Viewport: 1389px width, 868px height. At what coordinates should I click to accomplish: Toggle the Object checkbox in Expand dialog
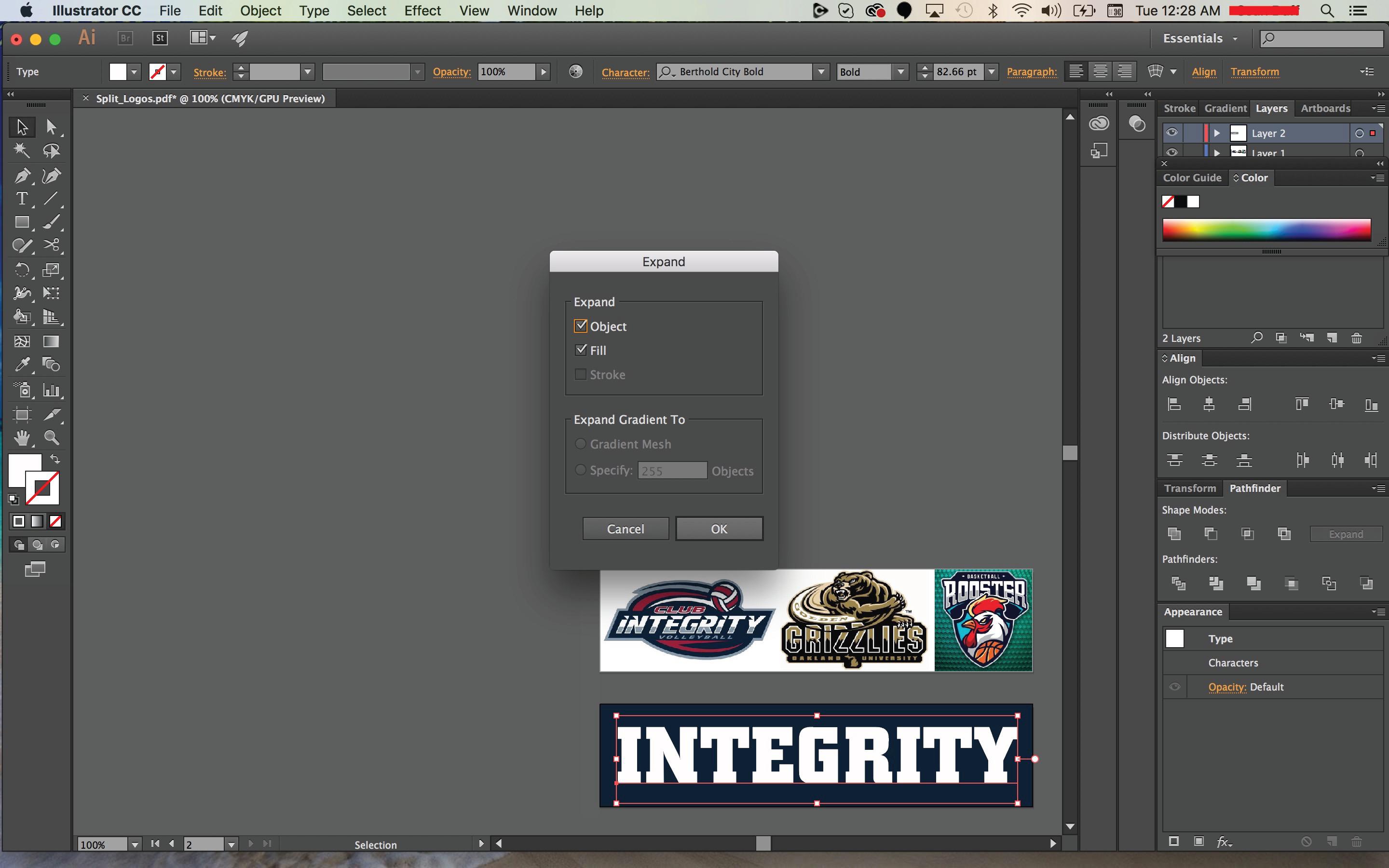click(x=580, y=325)
